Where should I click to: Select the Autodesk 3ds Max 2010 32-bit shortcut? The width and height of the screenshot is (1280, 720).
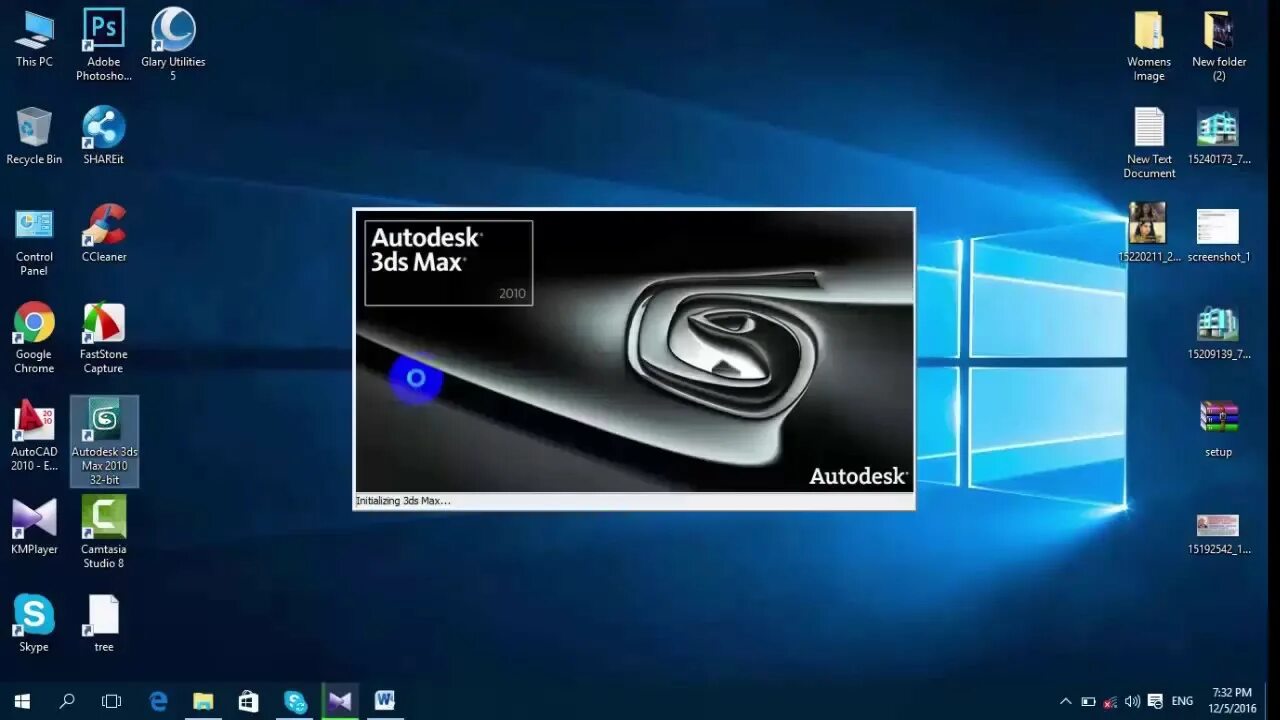point(104,442)
